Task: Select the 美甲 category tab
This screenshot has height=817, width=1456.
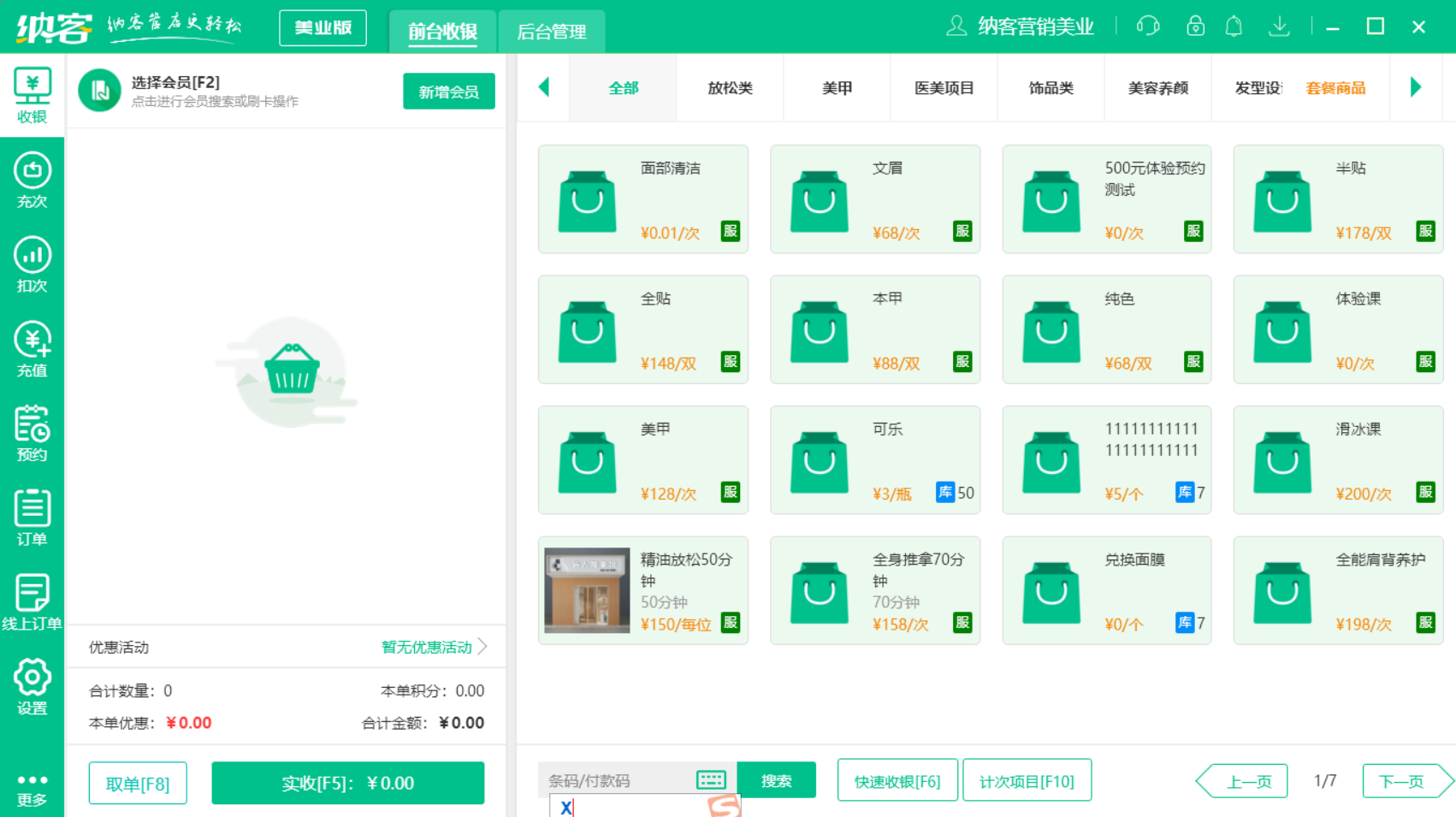Action: (836, 87)
